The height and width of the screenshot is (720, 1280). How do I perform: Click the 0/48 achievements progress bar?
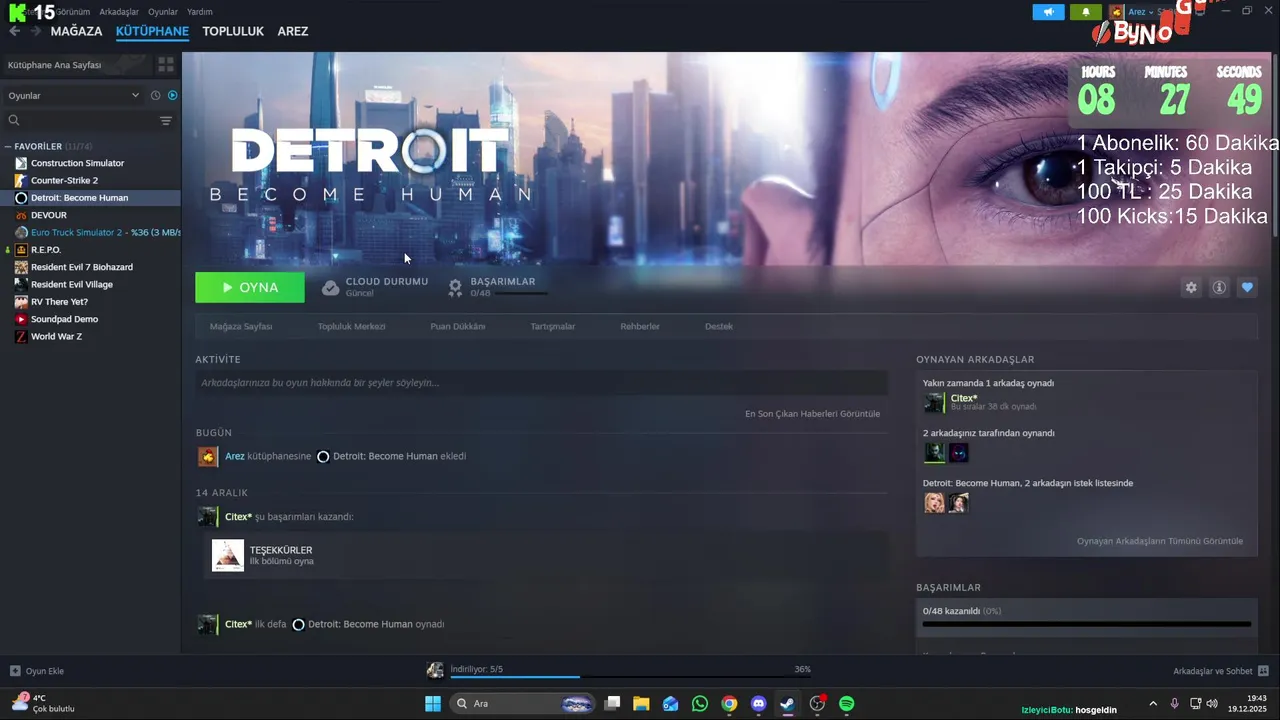[x=1086, y=624]
